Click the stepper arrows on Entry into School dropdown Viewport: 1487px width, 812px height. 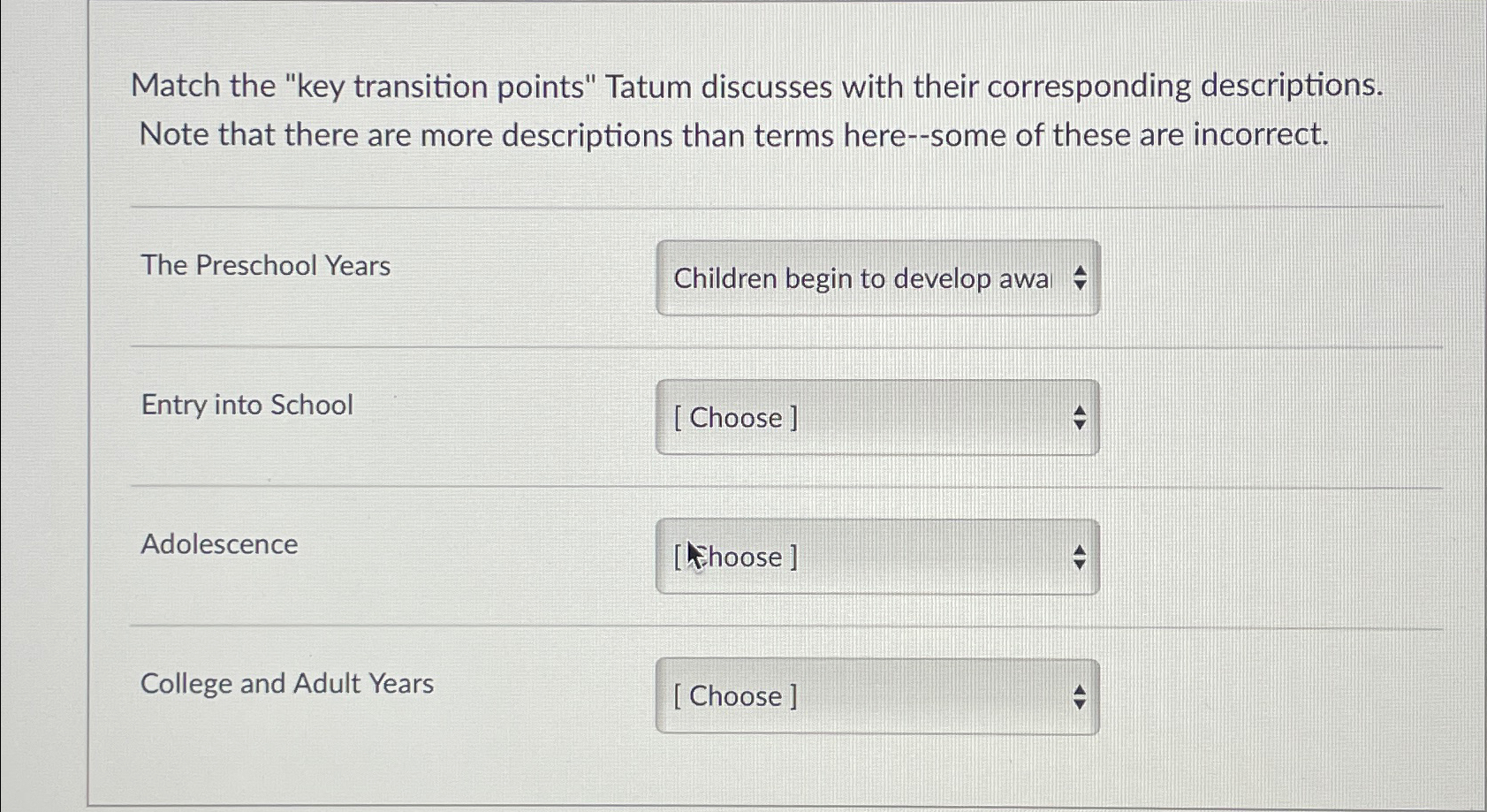[1080, 417]
